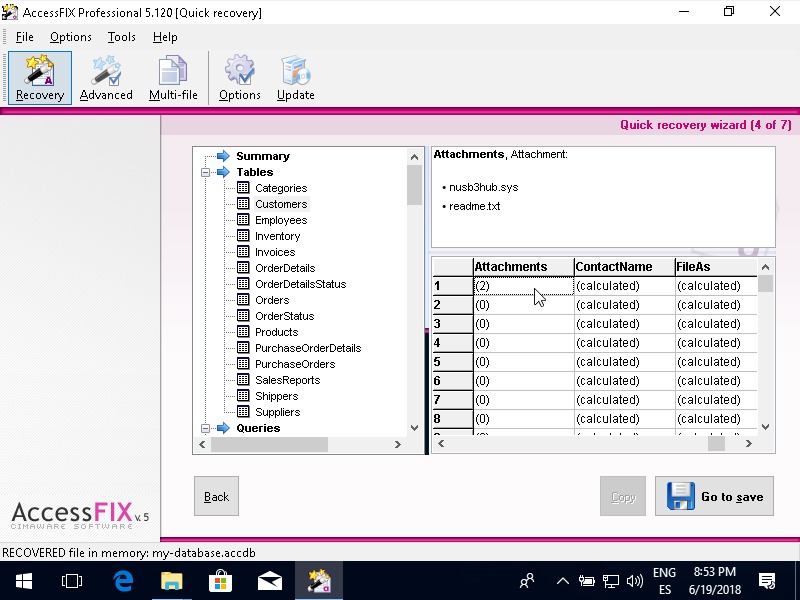Click AccessFIX app icon in taskbar
Screen dimensions: 800x600
(x=319, y=580)
